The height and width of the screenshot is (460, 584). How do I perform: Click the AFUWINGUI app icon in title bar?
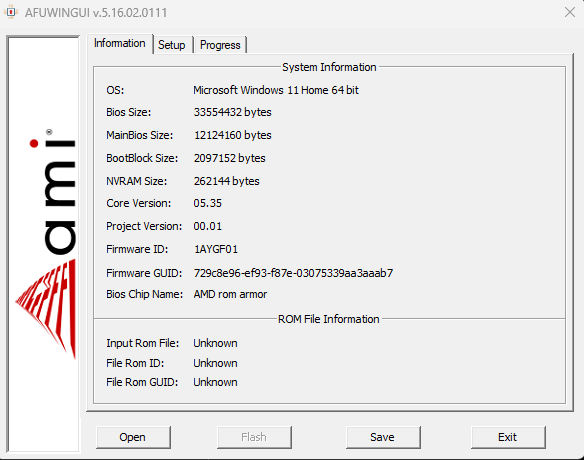coord(11,12)
